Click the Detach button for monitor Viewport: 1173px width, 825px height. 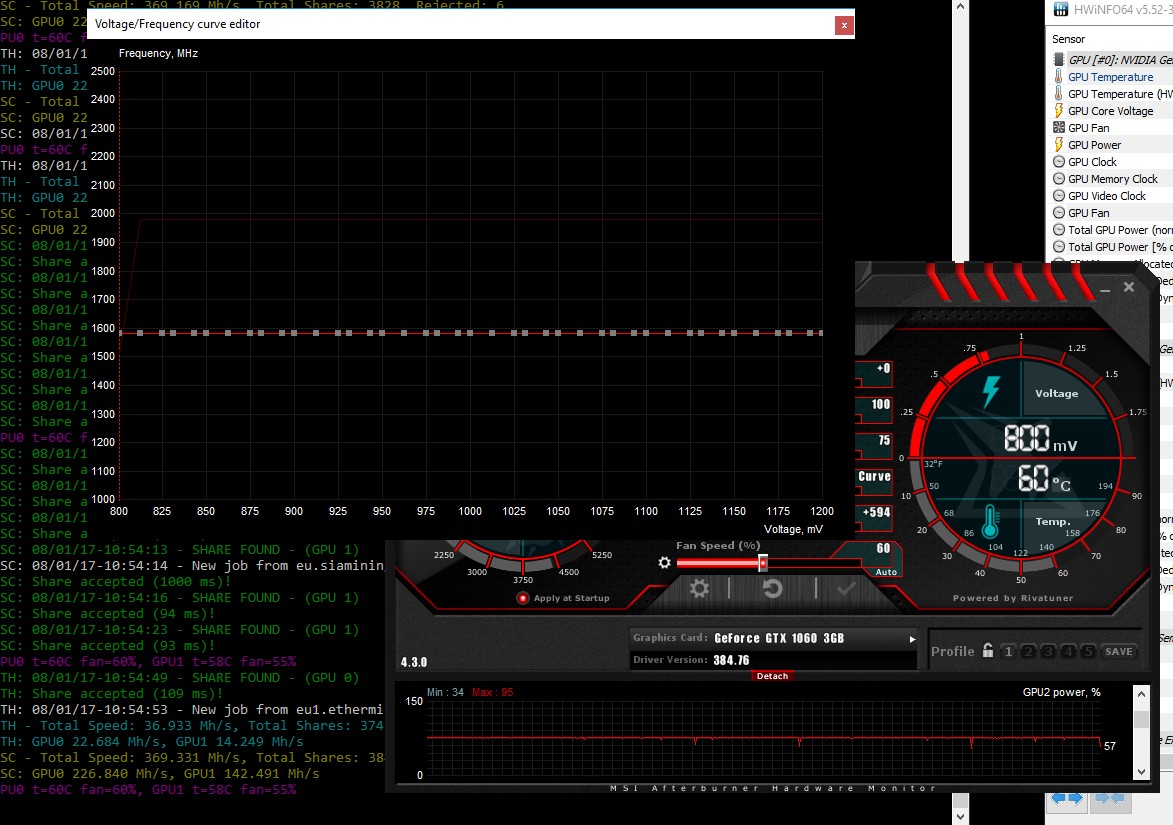(772, 676)
